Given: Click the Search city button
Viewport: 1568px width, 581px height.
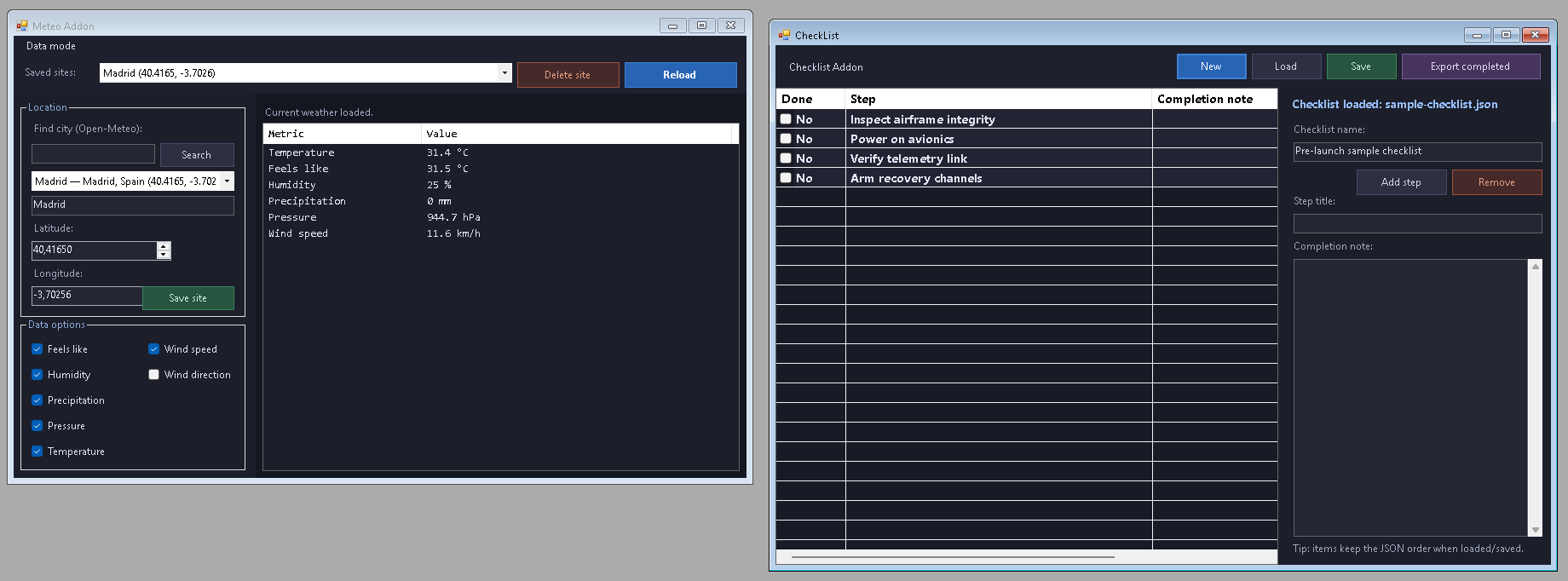Looking at the screenshot, I should point(197,155).
